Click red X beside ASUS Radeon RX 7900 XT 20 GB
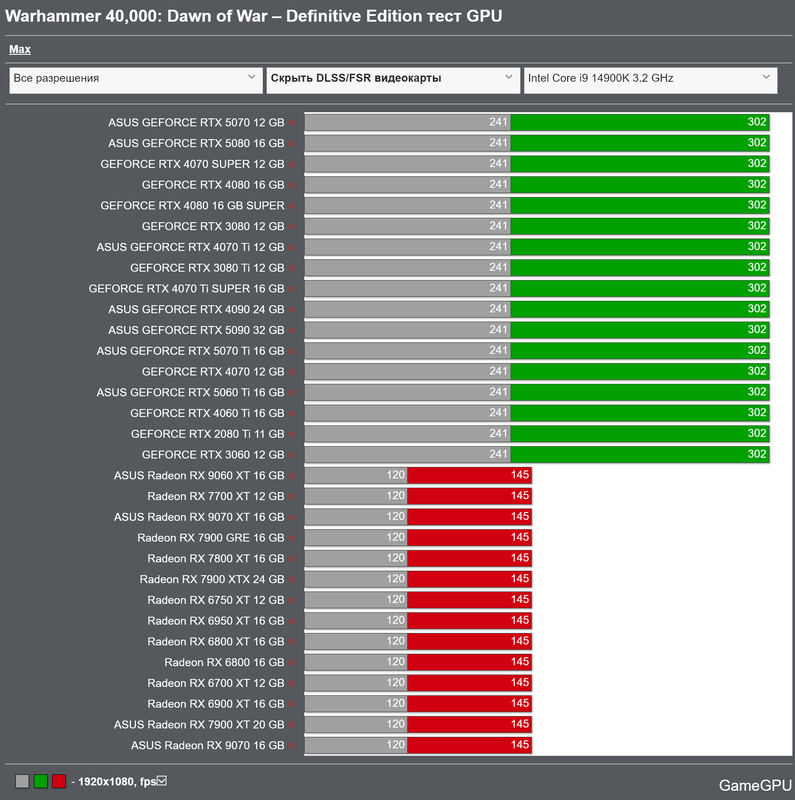The width and height of the screenshot is (795, 800). (x=291, y=725)
